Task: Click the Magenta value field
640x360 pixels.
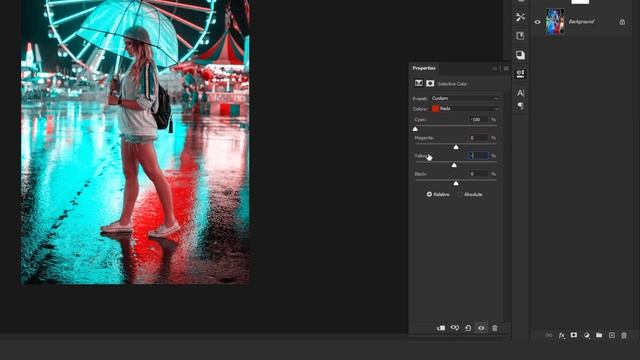Action: [x=478, y=138]
